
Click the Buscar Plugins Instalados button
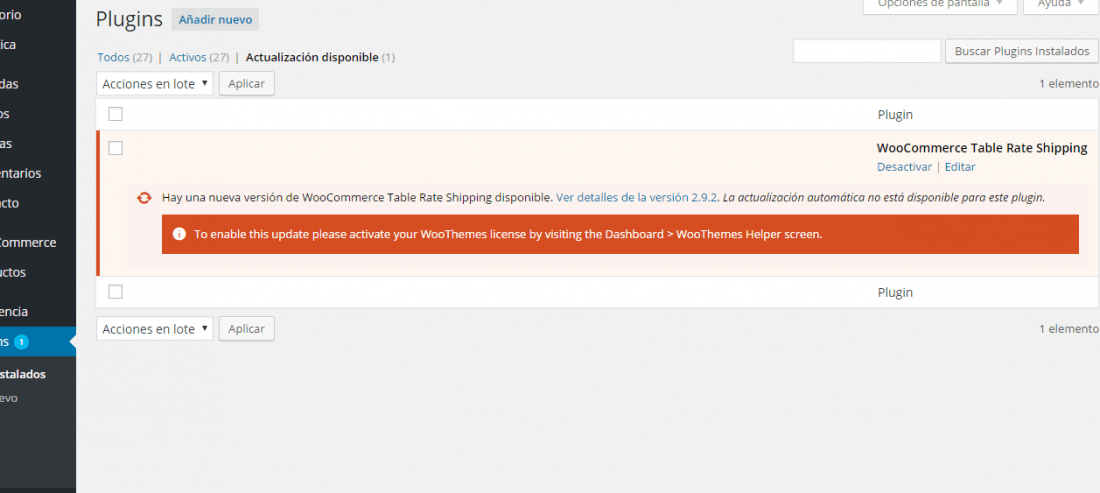pyautogui.click(x=1022, y=51)
